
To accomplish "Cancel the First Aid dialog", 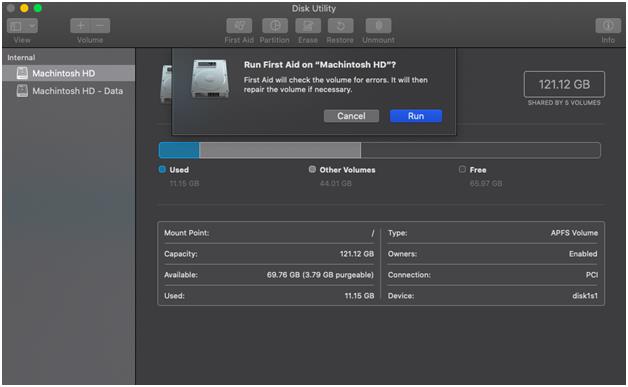I will click(351, 116).
